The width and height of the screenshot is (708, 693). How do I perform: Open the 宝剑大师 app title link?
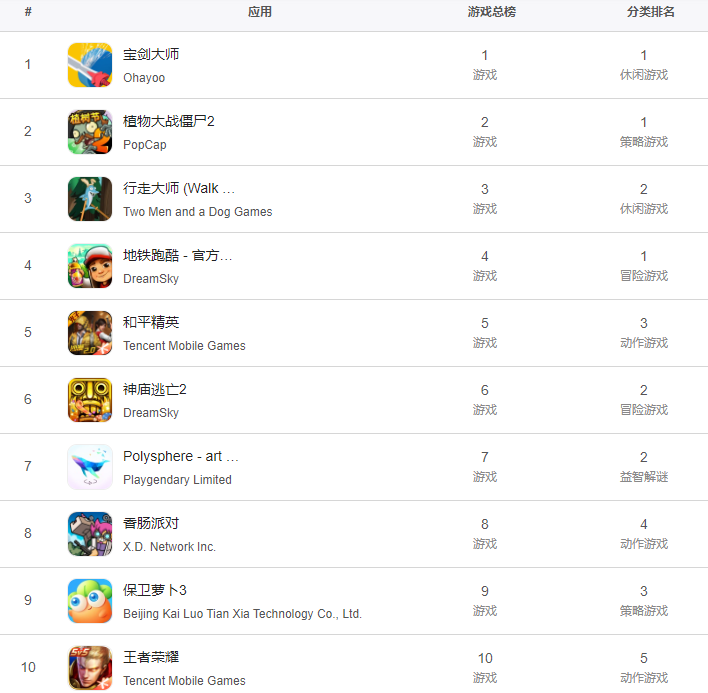[x=151, y=54]
